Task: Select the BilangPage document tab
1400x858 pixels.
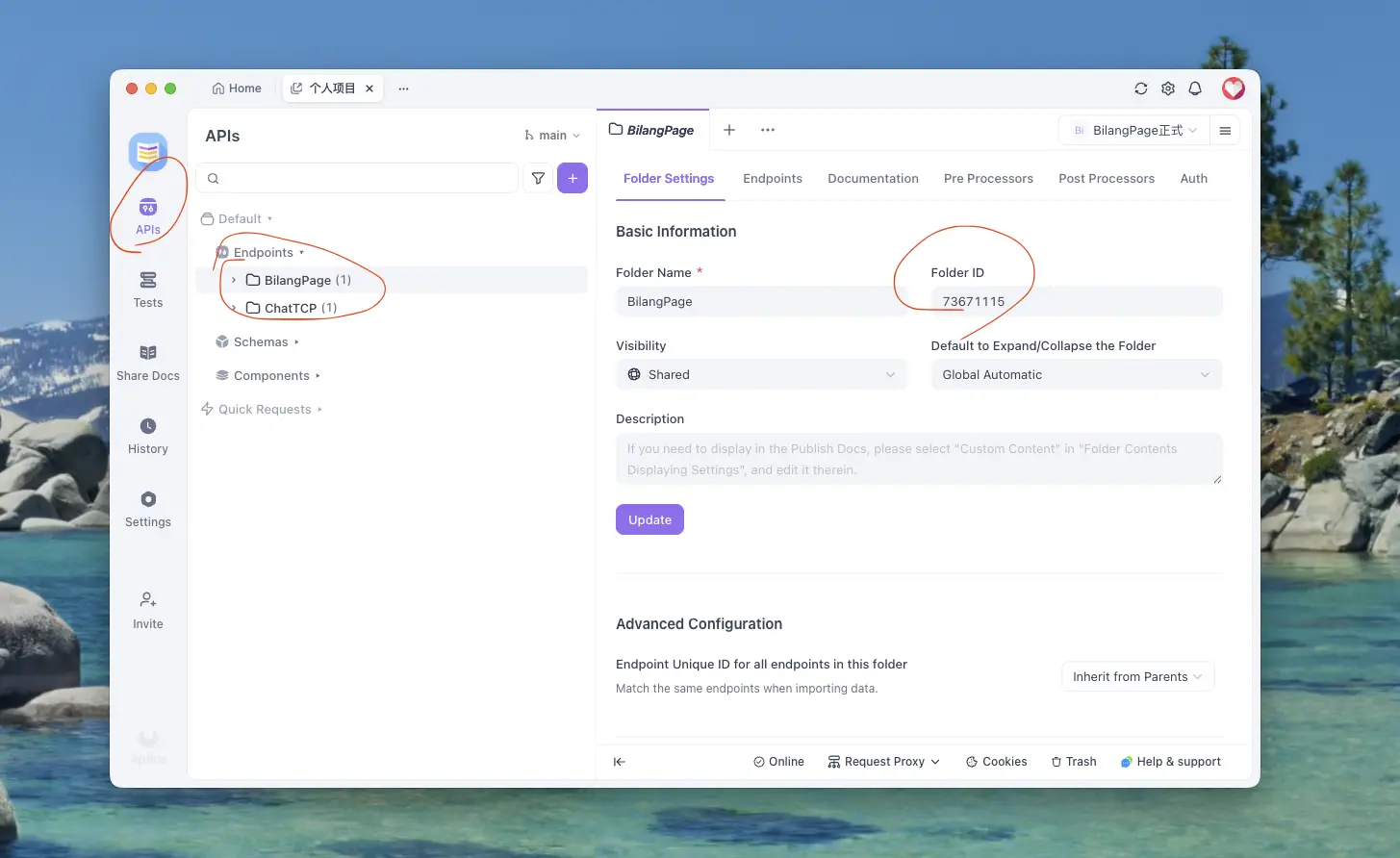Action: 651,130
